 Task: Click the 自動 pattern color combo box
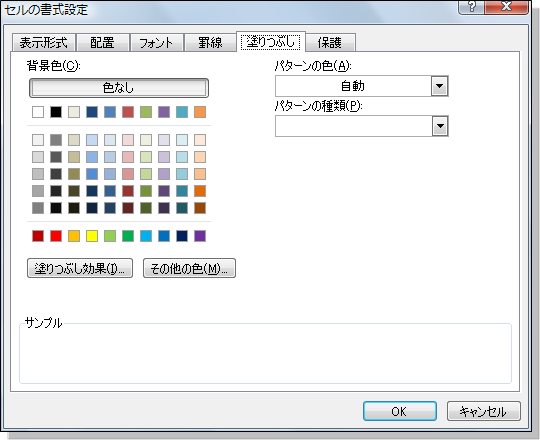tap(361, 86)
